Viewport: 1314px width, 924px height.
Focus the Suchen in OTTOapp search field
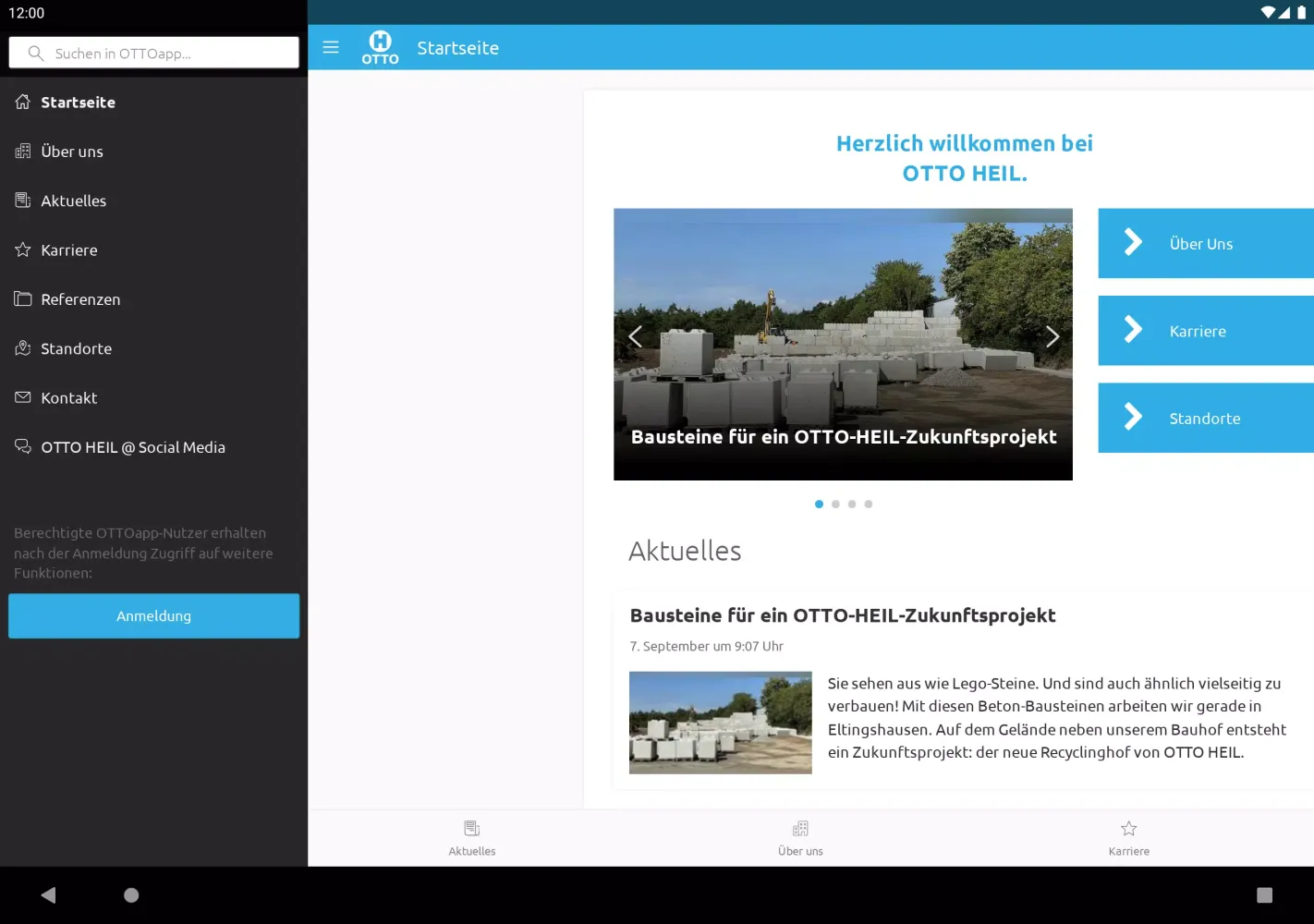(153, 53)
